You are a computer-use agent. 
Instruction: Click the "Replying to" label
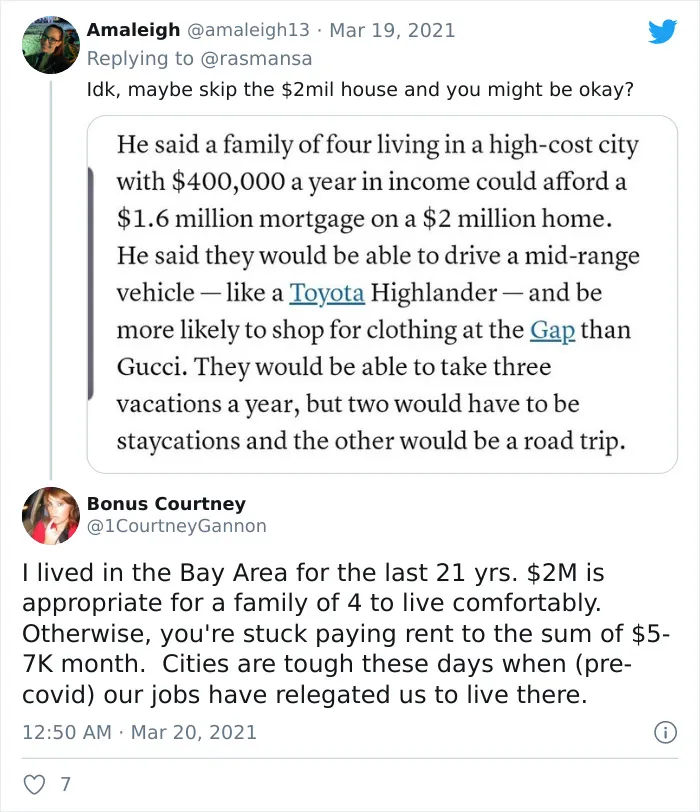coord(140,59)
